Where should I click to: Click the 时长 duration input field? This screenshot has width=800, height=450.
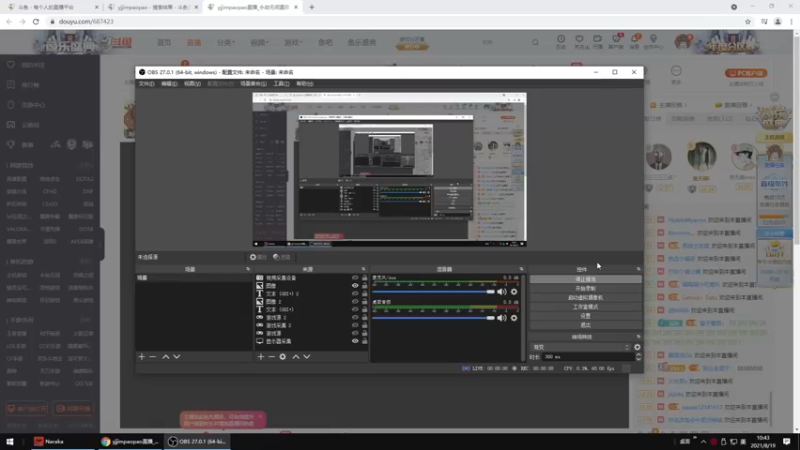point(588,357)
